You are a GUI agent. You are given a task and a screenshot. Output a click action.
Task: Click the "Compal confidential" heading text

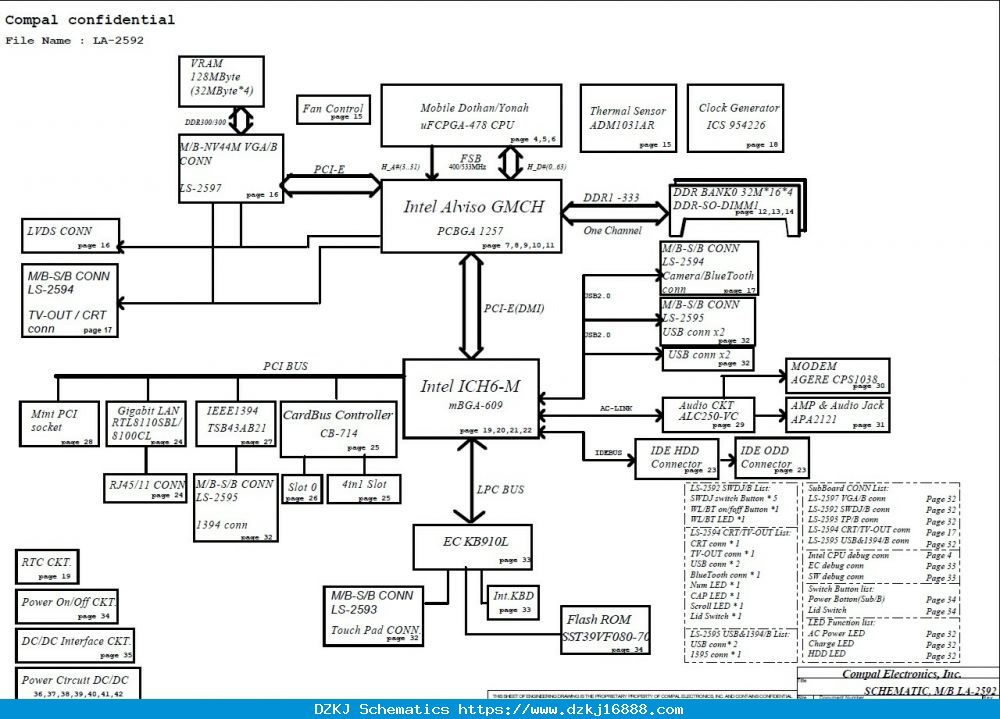tap(90, 20)
